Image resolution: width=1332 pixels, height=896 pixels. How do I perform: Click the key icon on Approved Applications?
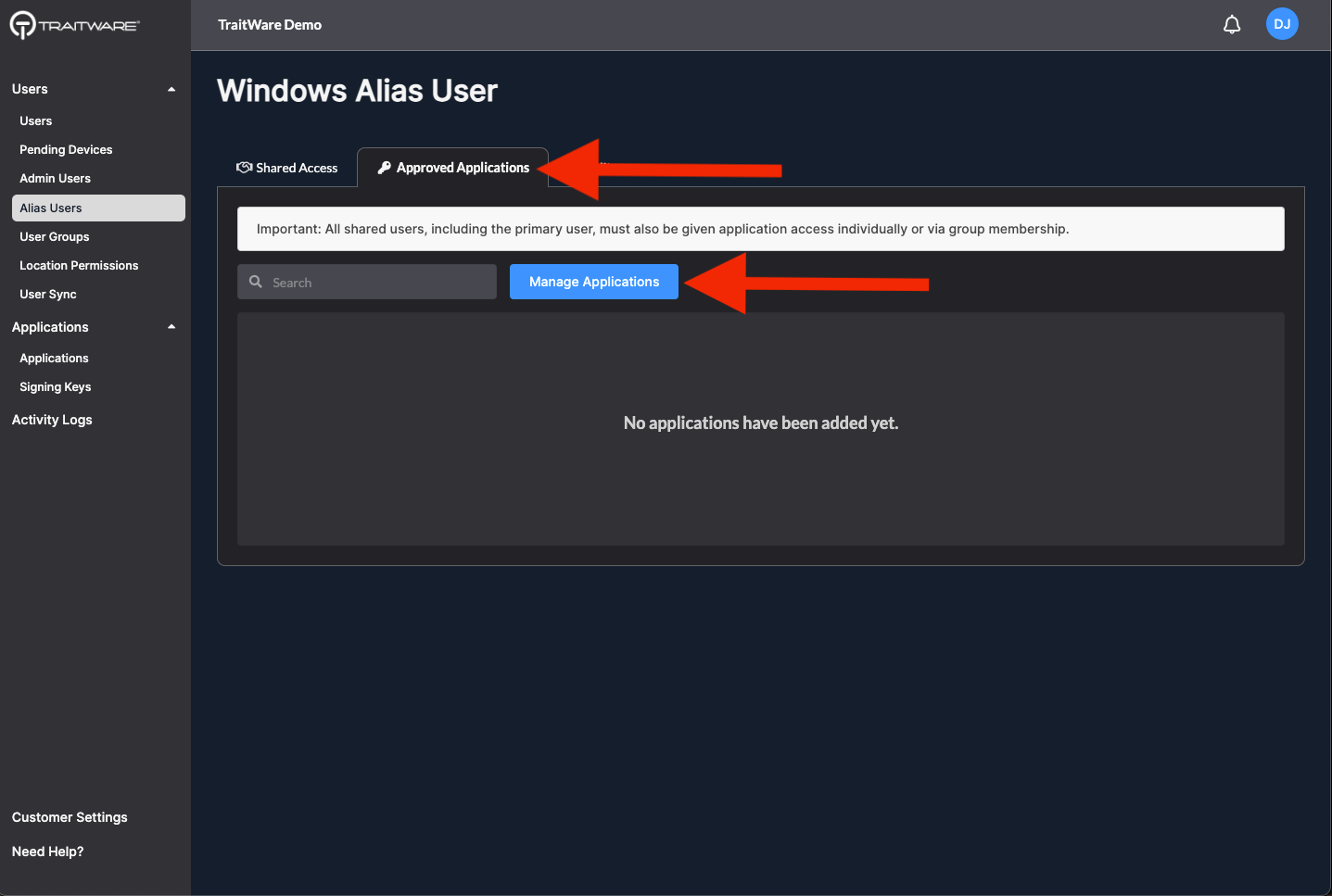tap(385, 168)
